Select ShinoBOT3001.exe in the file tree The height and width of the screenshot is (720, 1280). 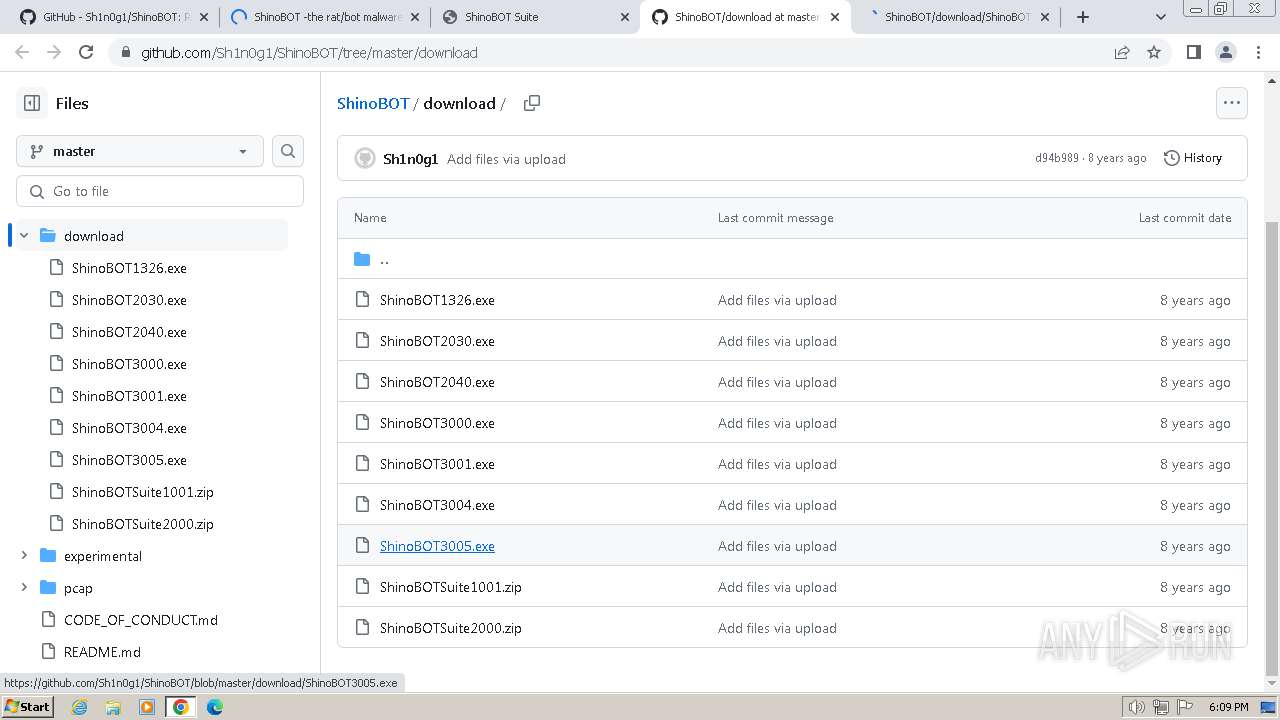pos(129,396)
